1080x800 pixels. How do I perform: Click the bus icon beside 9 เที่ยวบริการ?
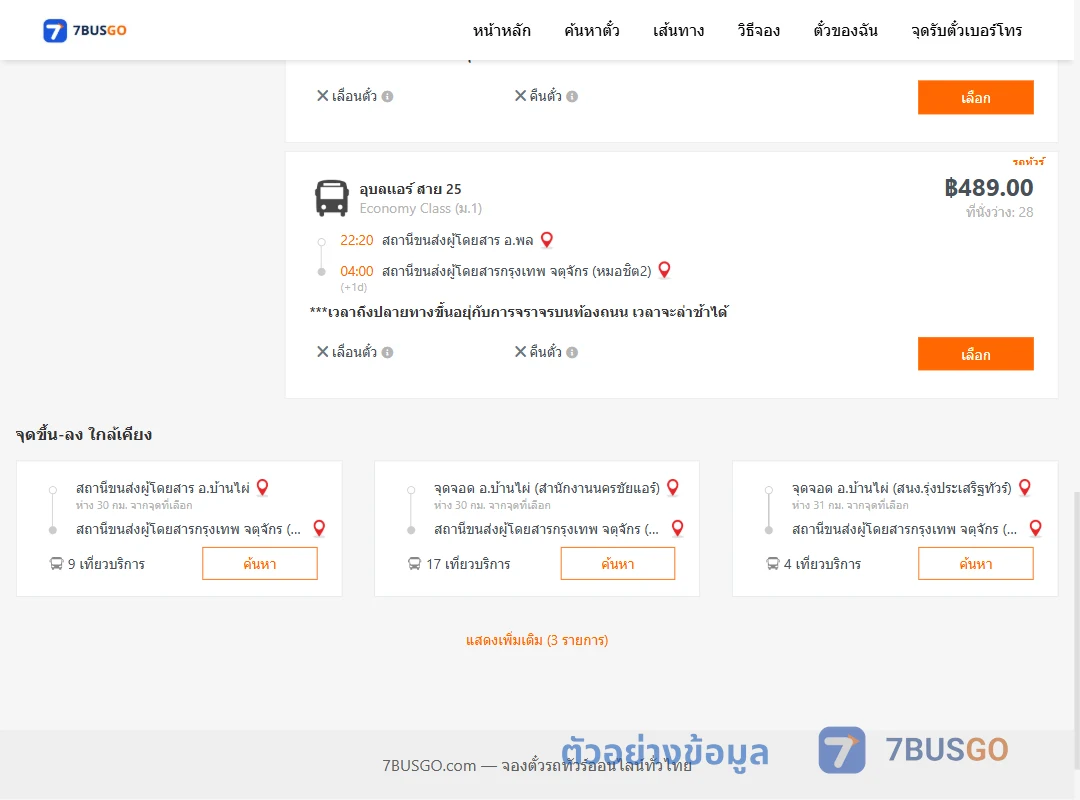(56, 564)
